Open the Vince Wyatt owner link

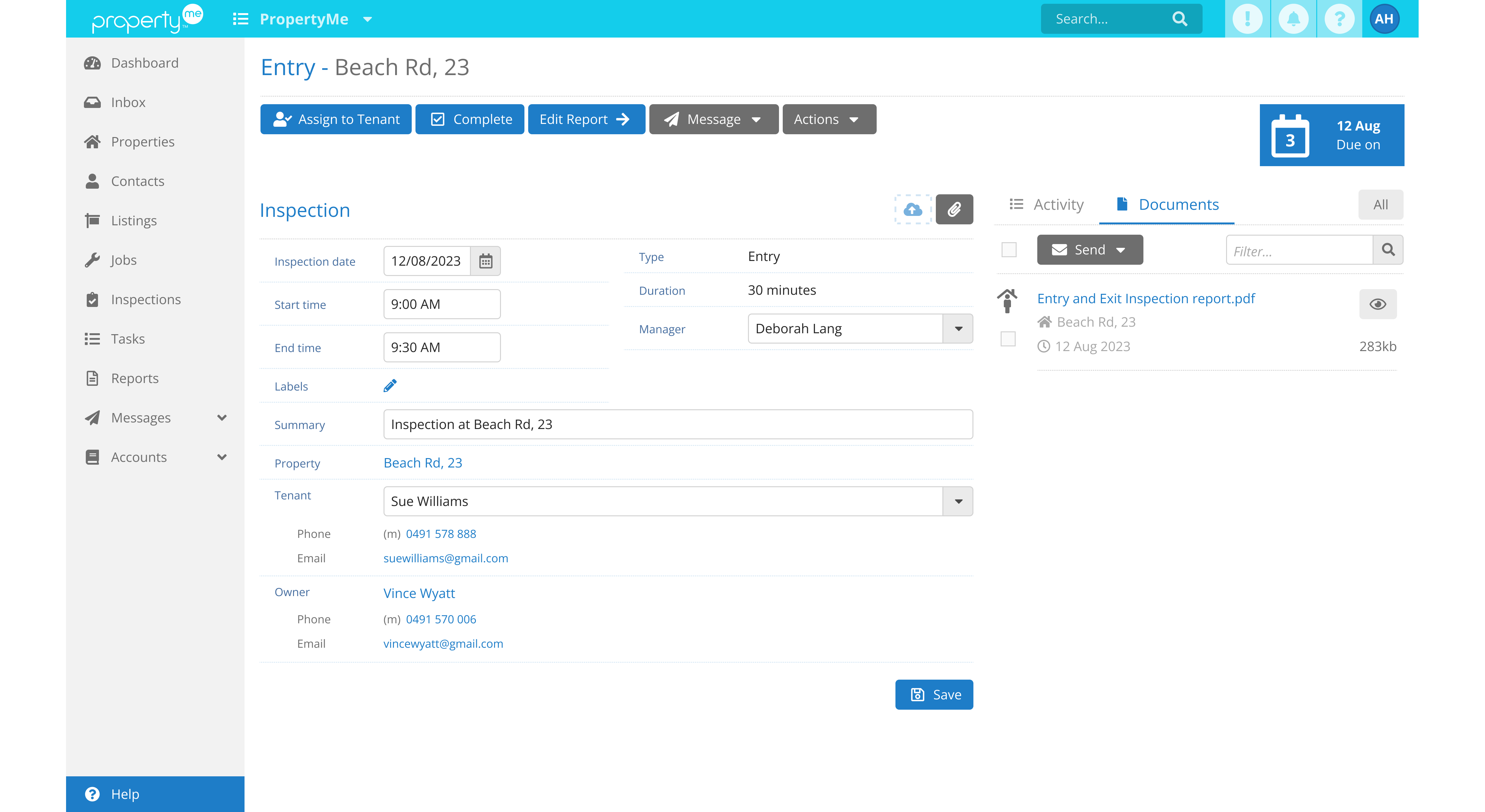tap(419, 593)
